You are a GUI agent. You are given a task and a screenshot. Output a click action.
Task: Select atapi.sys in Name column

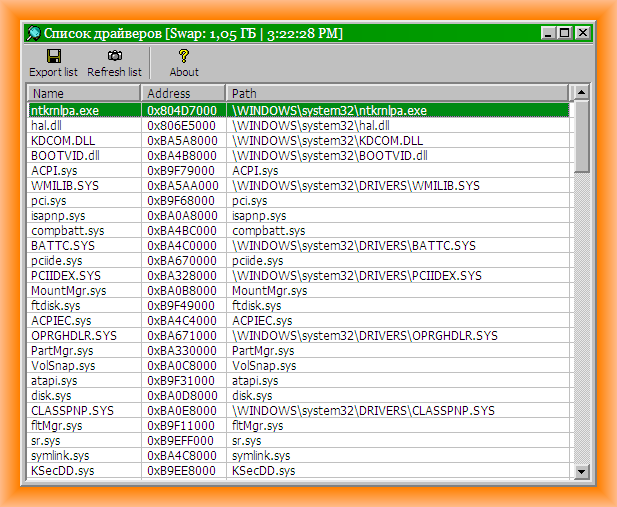(54, 380)
